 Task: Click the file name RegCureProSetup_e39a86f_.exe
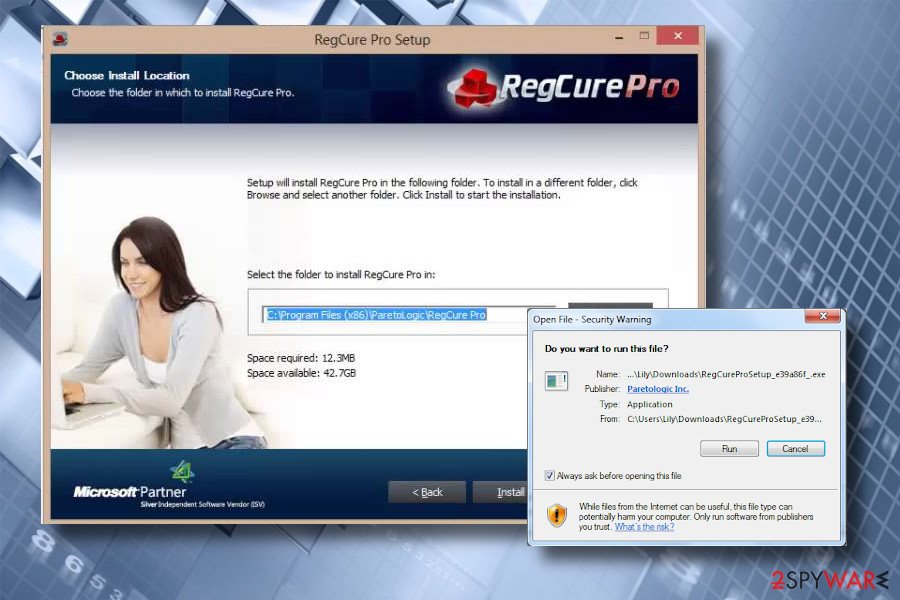(726, 374)
